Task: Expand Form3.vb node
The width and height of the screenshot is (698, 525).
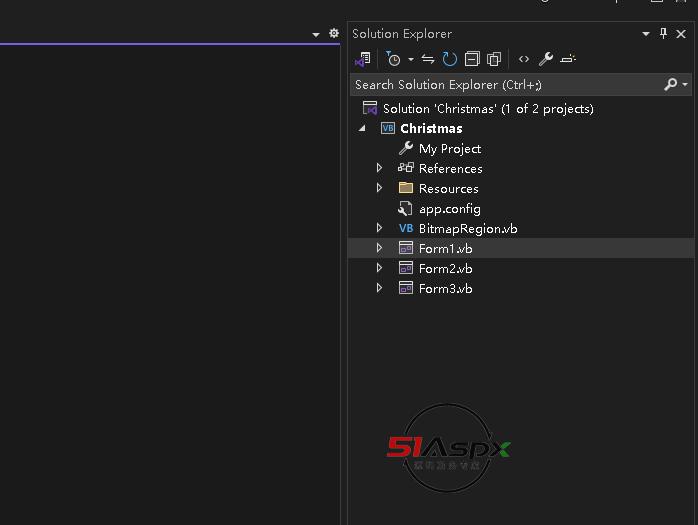Action: point(379,288)
